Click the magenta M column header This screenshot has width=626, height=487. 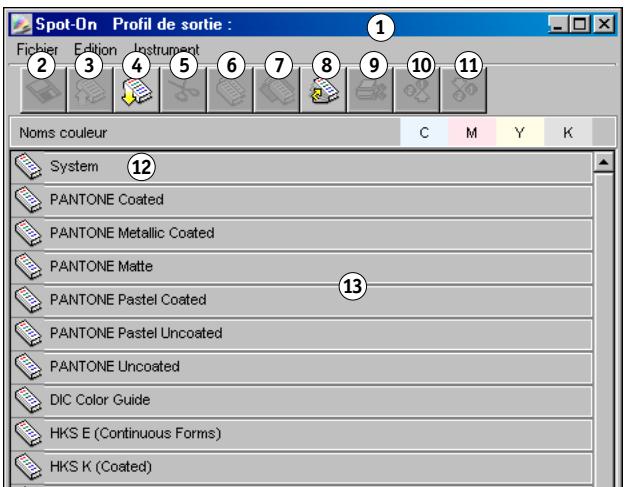pos(472,132)
